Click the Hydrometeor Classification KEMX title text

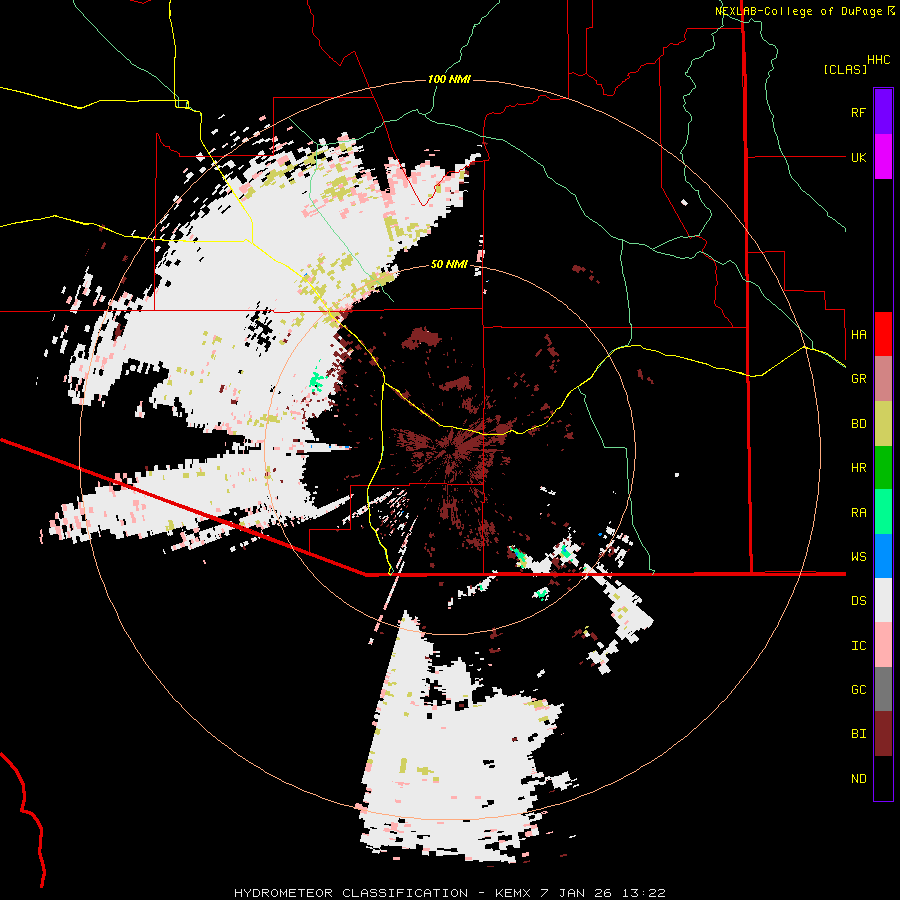(449, 893)
